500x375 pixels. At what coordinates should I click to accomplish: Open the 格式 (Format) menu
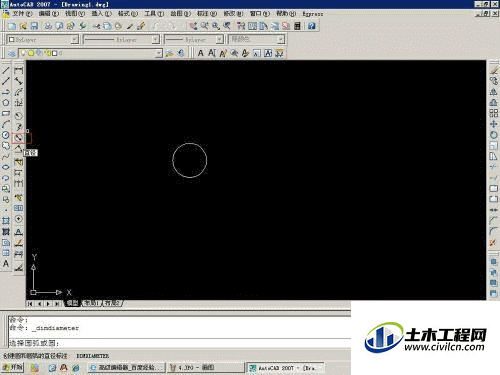click(x=128, y=14)
